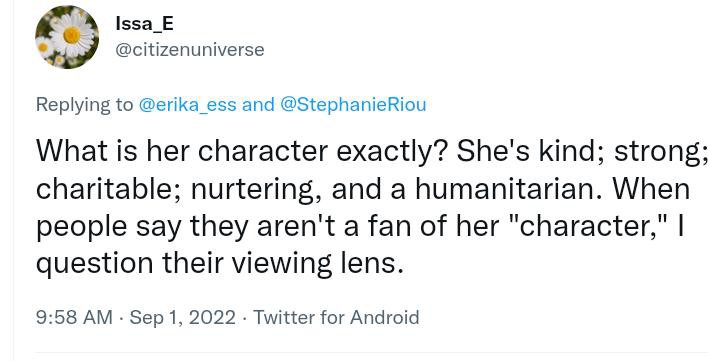Image resolution: width=708 pixels, height=362 pixels.
Task: Open the daisy flower profile avatar
Action: [x=67, y=37]
